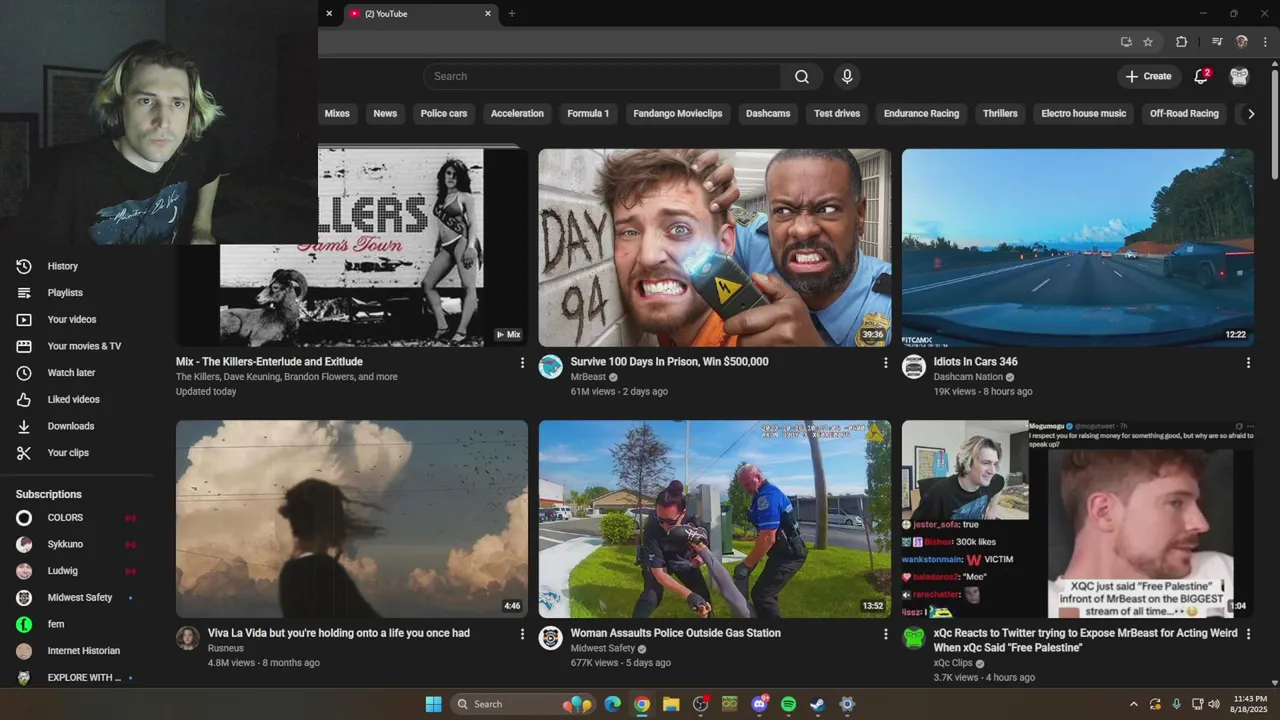Click the install app icon in address bar
This screenshot has width=1280, height=720.
[x=1126, y=42]
